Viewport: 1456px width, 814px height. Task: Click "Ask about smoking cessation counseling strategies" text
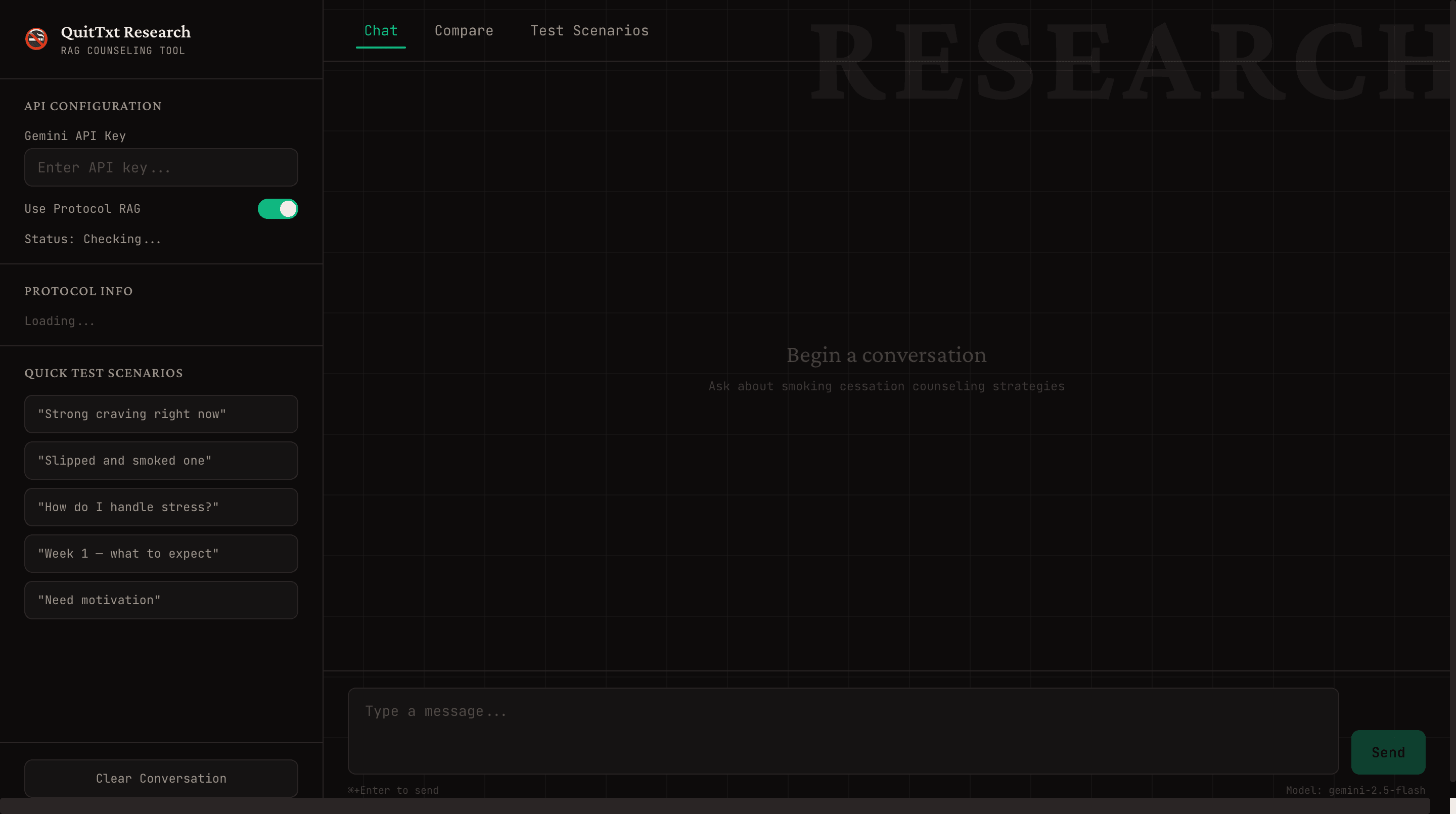[x=886, y=386]
